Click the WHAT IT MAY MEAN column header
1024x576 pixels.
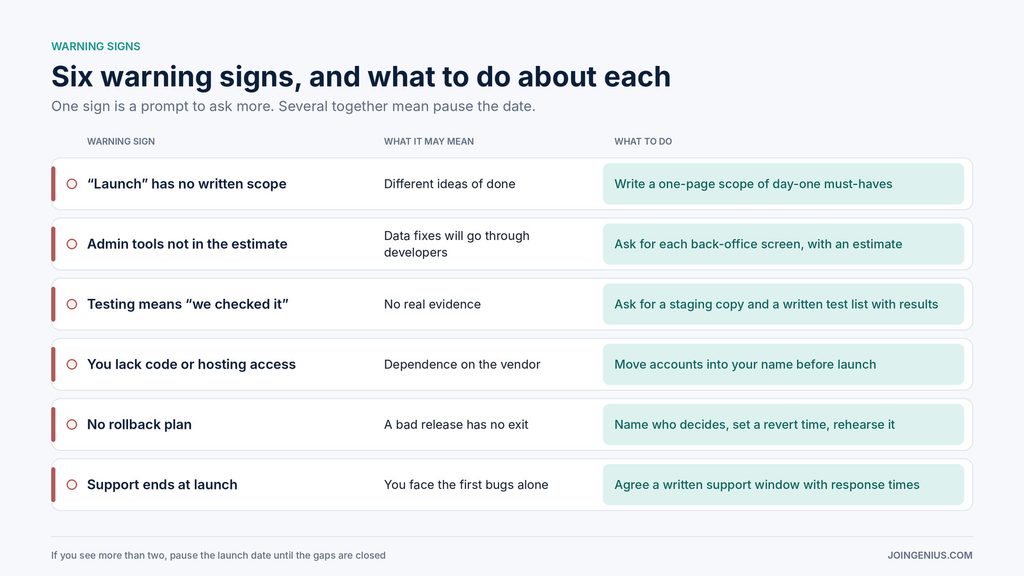point(429,141)
